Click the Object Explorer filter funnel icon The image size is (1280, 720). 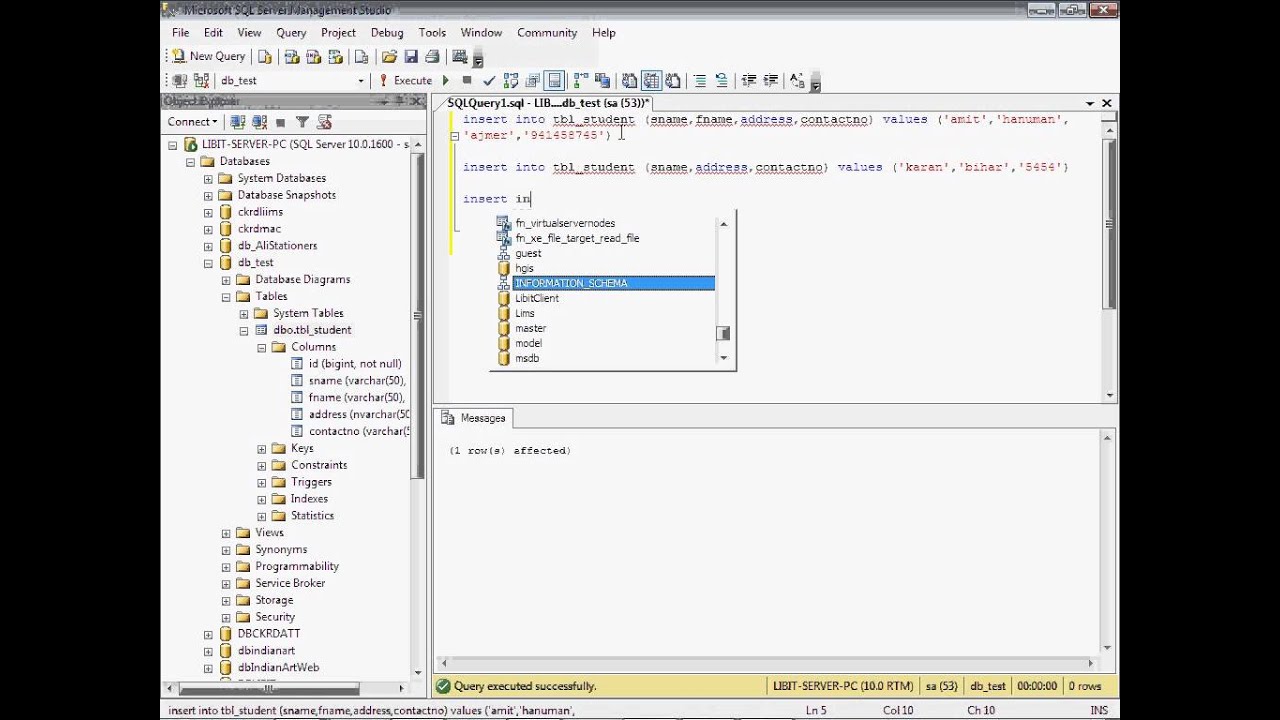pos(302,122)
